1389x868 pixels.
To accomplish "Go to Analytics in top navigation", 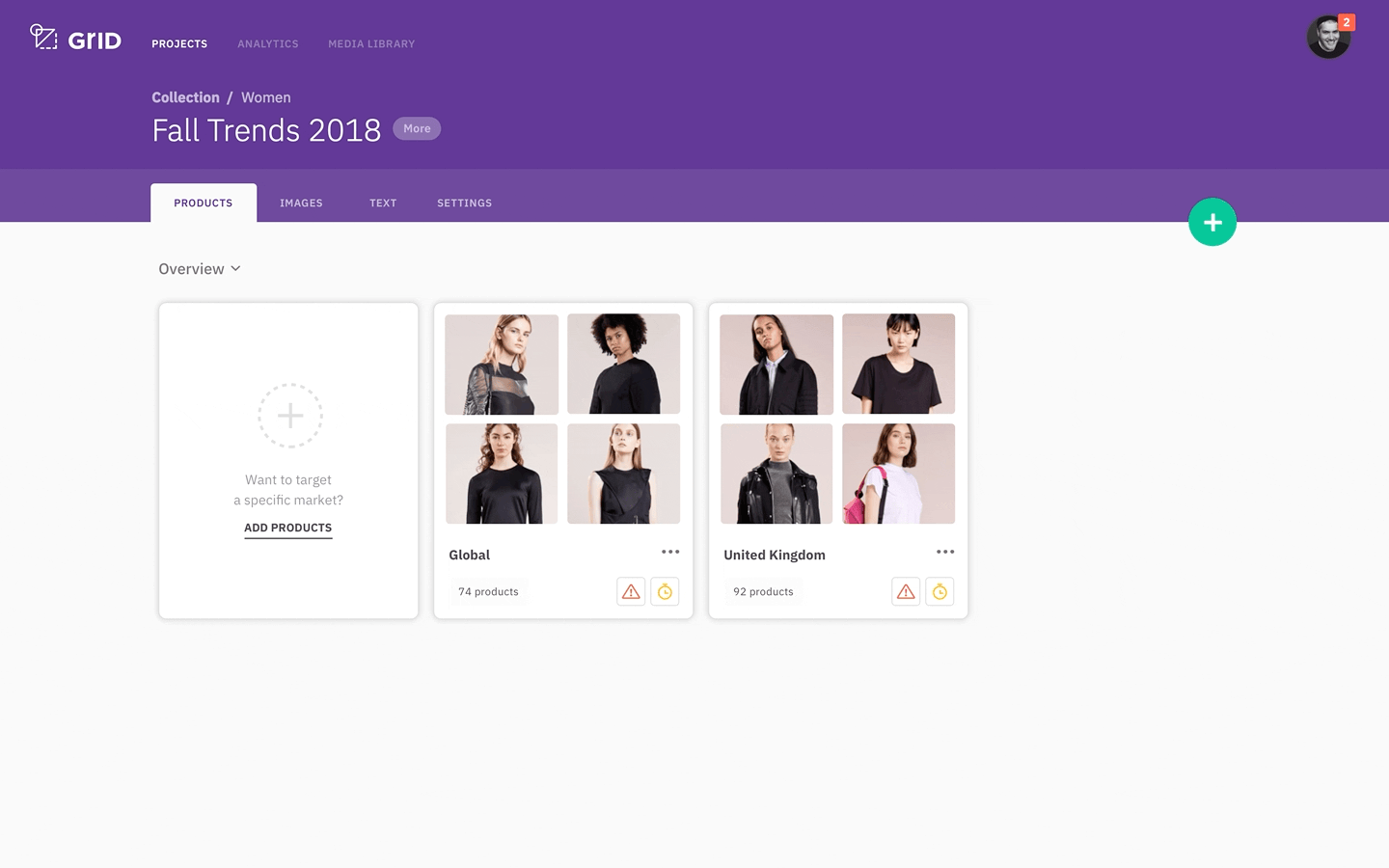I will pos(268,43).
